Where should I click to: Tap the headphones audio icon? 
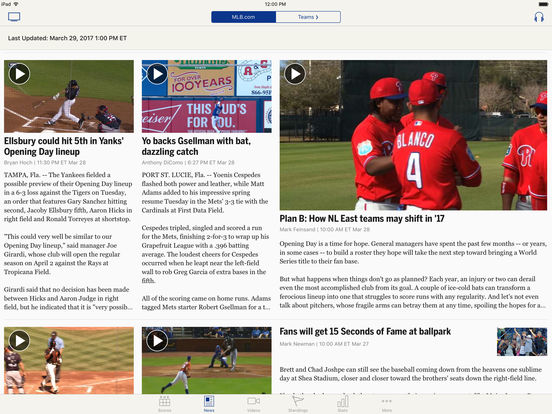[539, 17]
